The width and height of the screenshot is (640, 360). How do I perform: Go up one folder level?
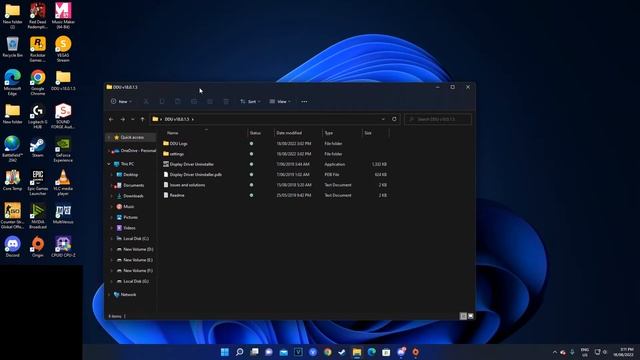point(142,119)
